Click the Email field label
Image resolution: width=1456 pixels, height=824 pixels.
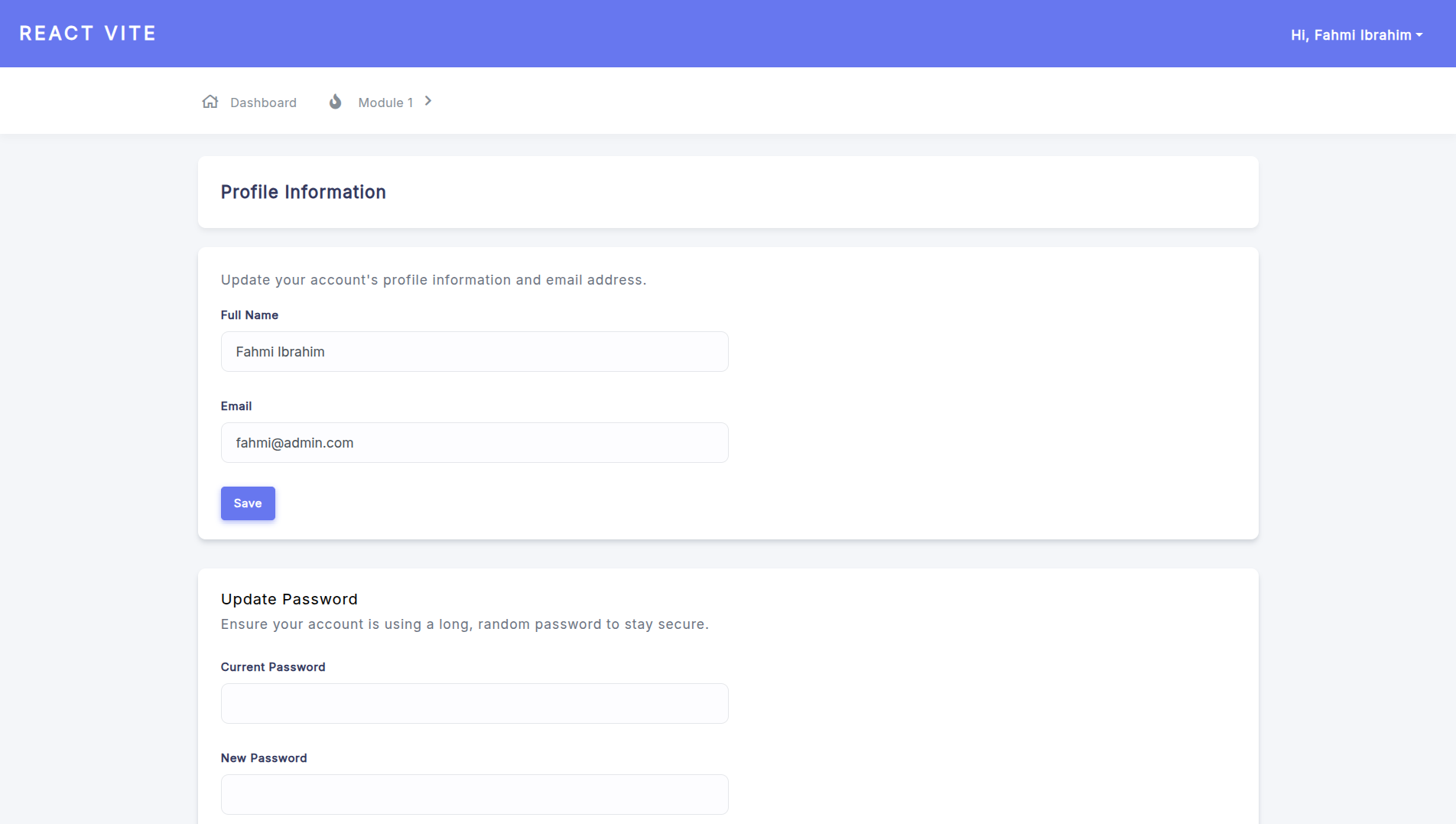pyautogui.click(x=236, y=406)
